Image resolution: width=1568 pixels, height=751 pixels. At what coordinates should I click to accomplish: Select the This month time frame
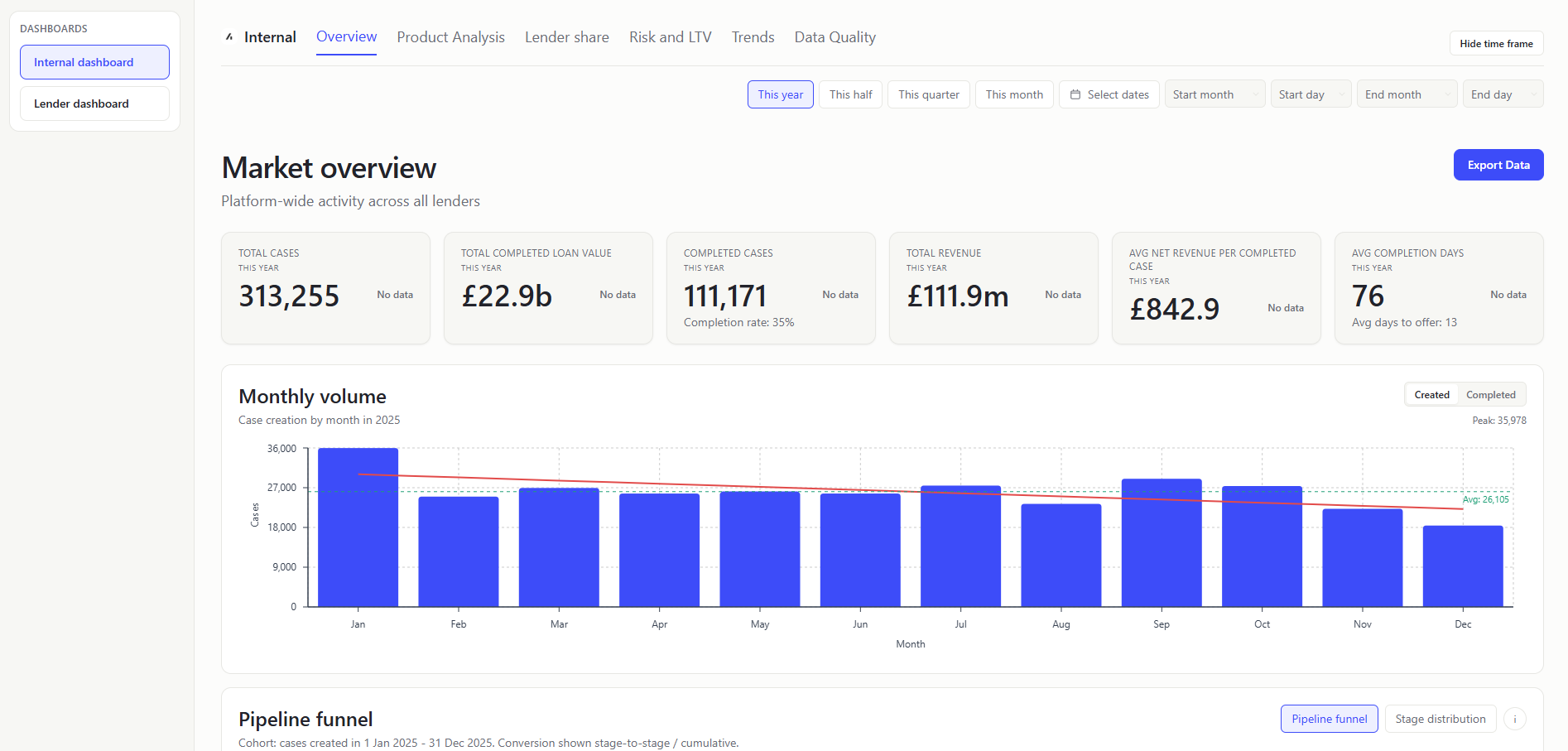coord(1014,94)
